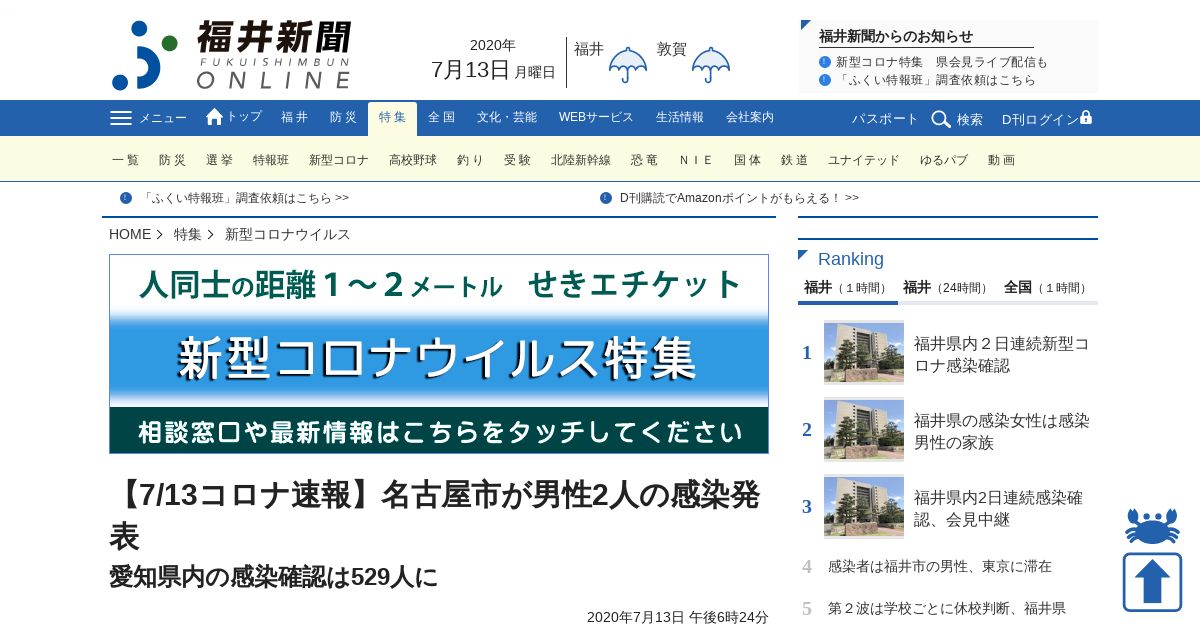
Task: Click the home icon for トップ
Action: (214, 117)
